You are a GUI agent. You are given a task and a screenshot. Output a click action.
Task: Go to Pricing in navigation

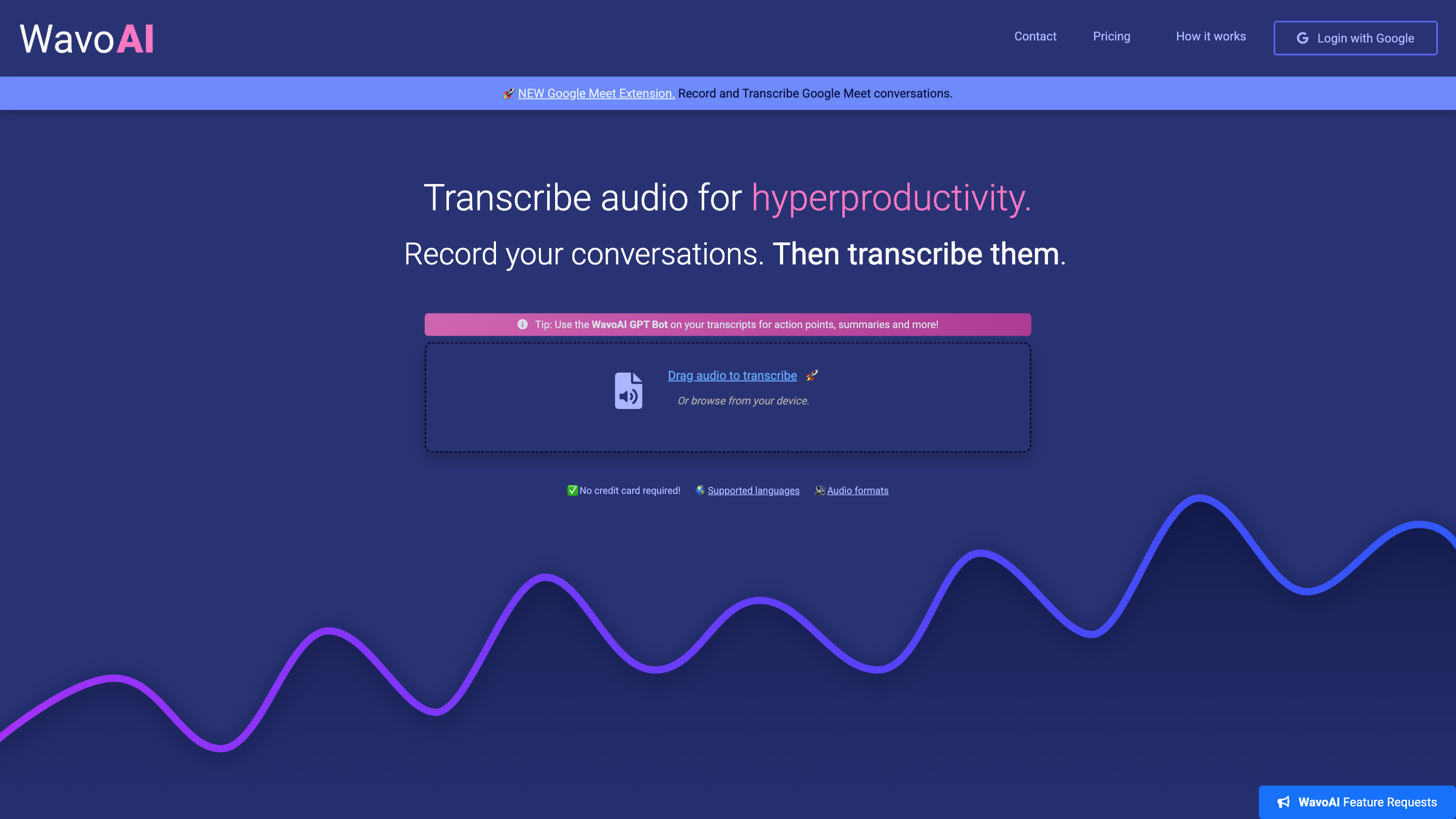pyautogui.click(x=1111, y=36)
